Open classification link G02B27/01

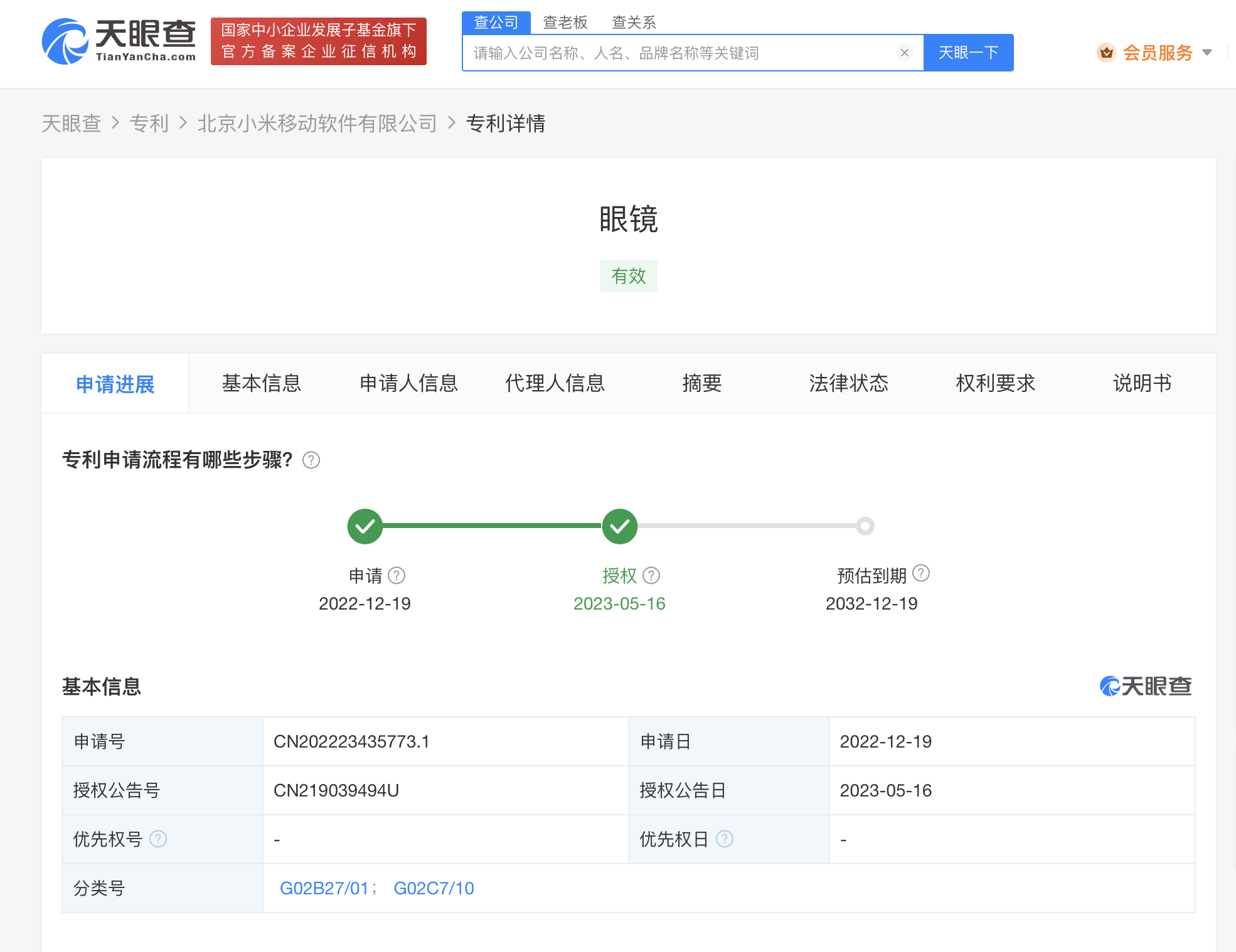tap(324, 888)
